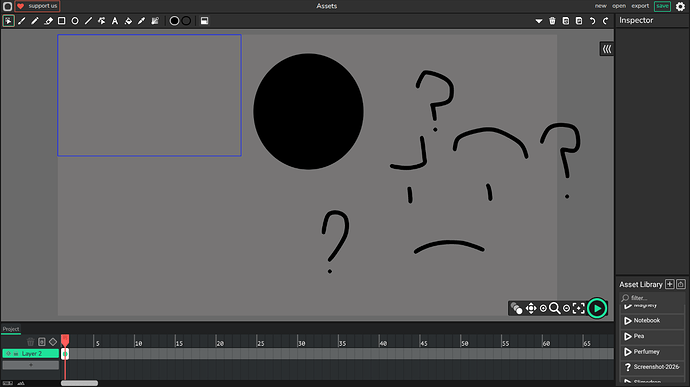Select the pan canvas tool

[x=531, y=308]
